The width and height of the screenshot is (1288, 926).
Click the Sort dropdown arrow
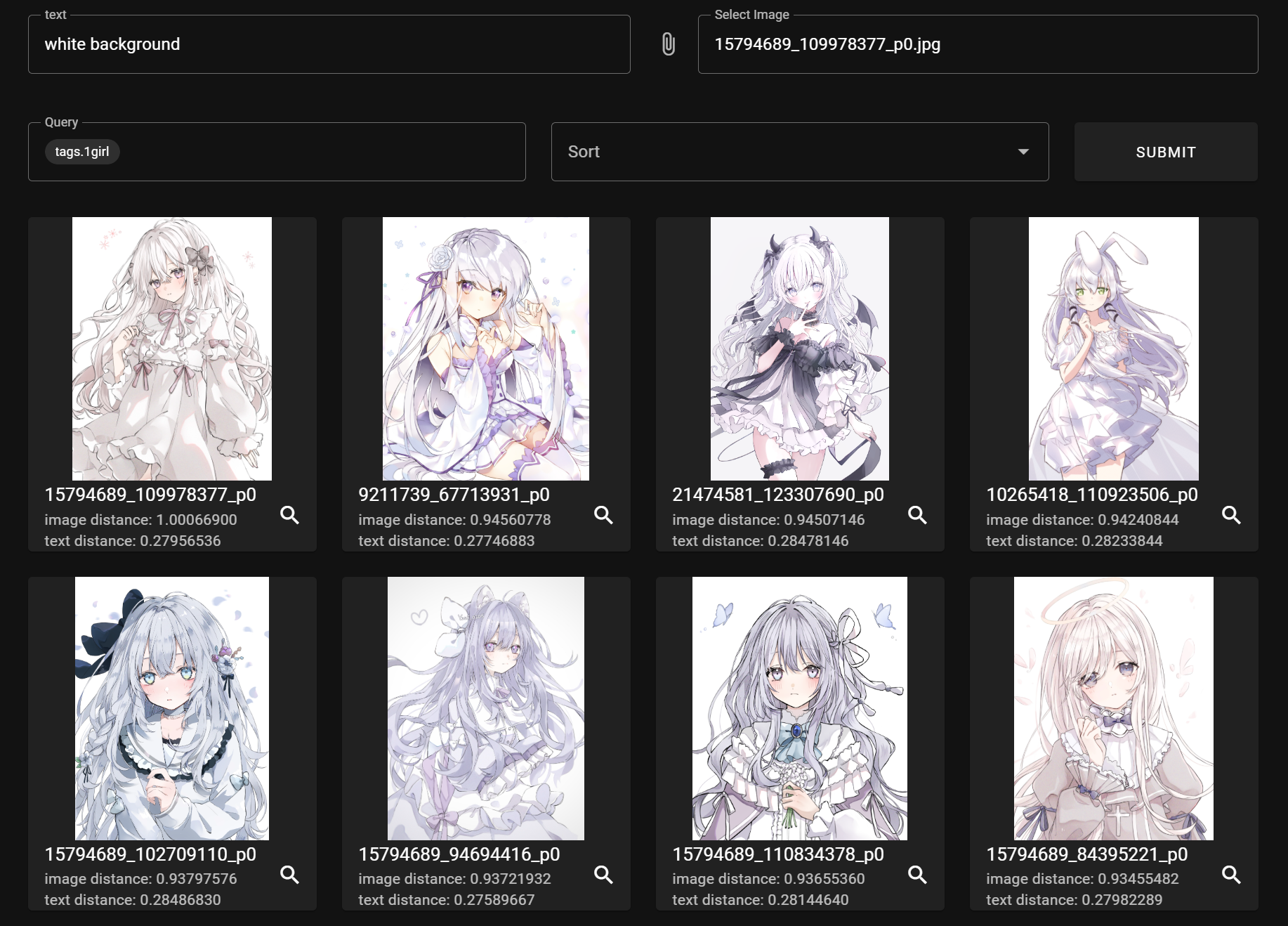[x=1023, y=152]
